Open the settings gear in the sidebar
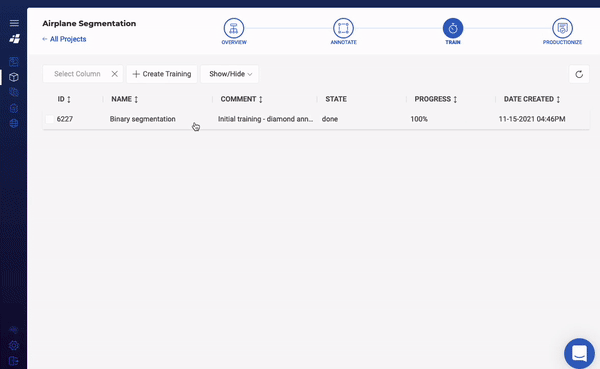The image size is (600, 369). point(14,345)
